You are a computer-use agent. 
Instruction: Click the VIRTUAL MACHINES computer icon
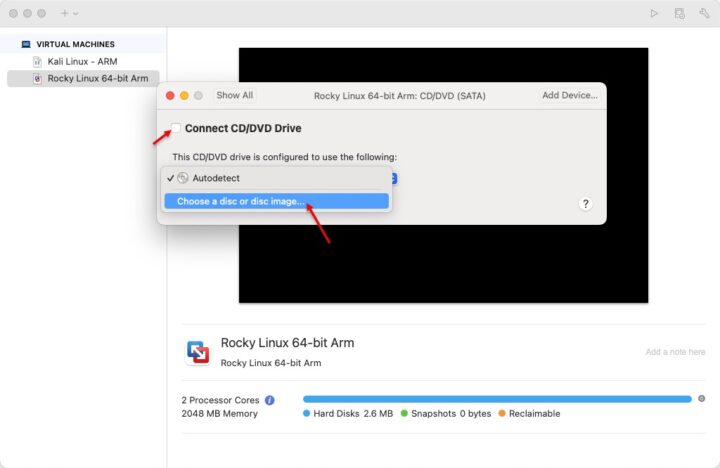pos(26,44)
